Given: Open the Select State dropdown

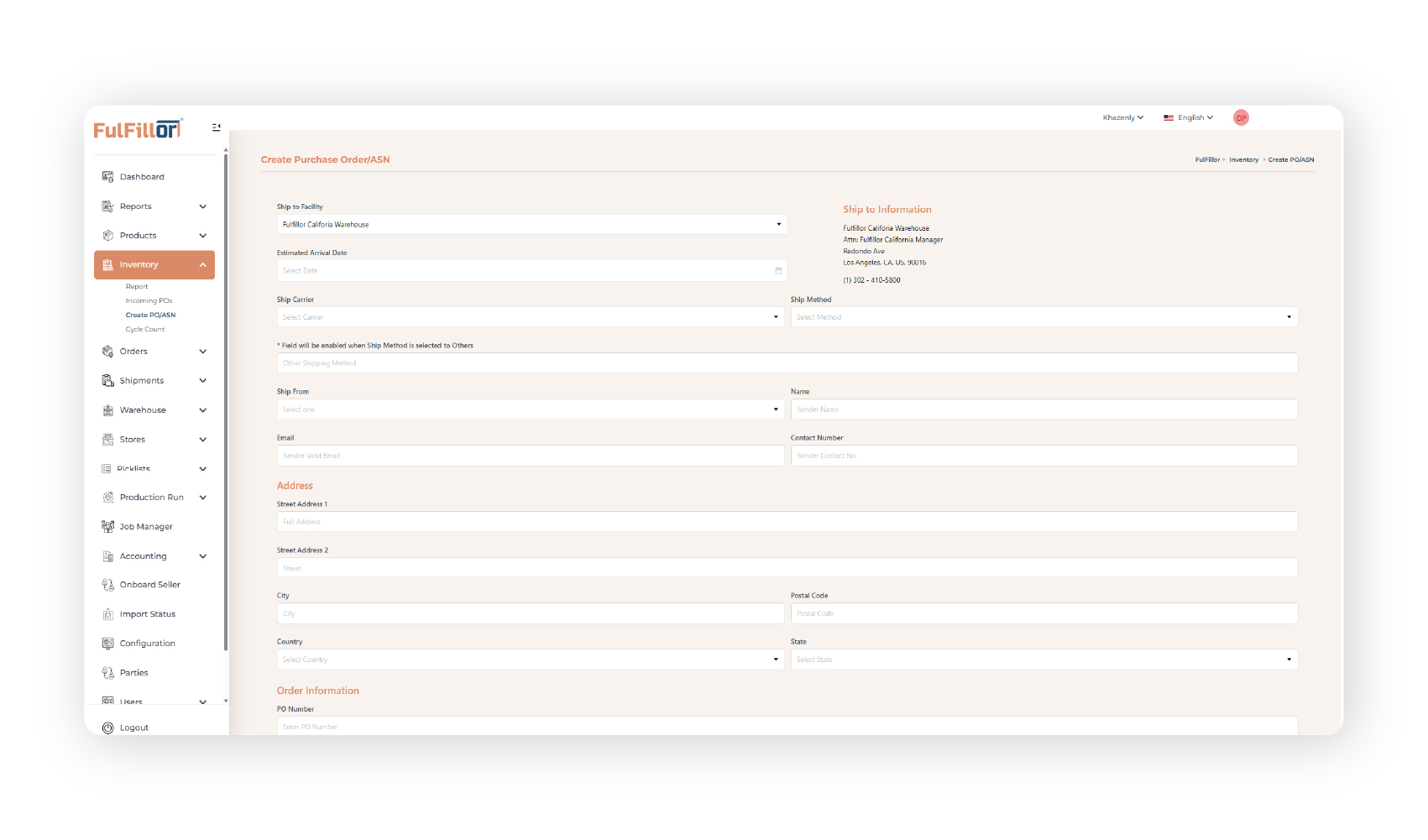Looking at the screenshot, I should coord(1044,660).
